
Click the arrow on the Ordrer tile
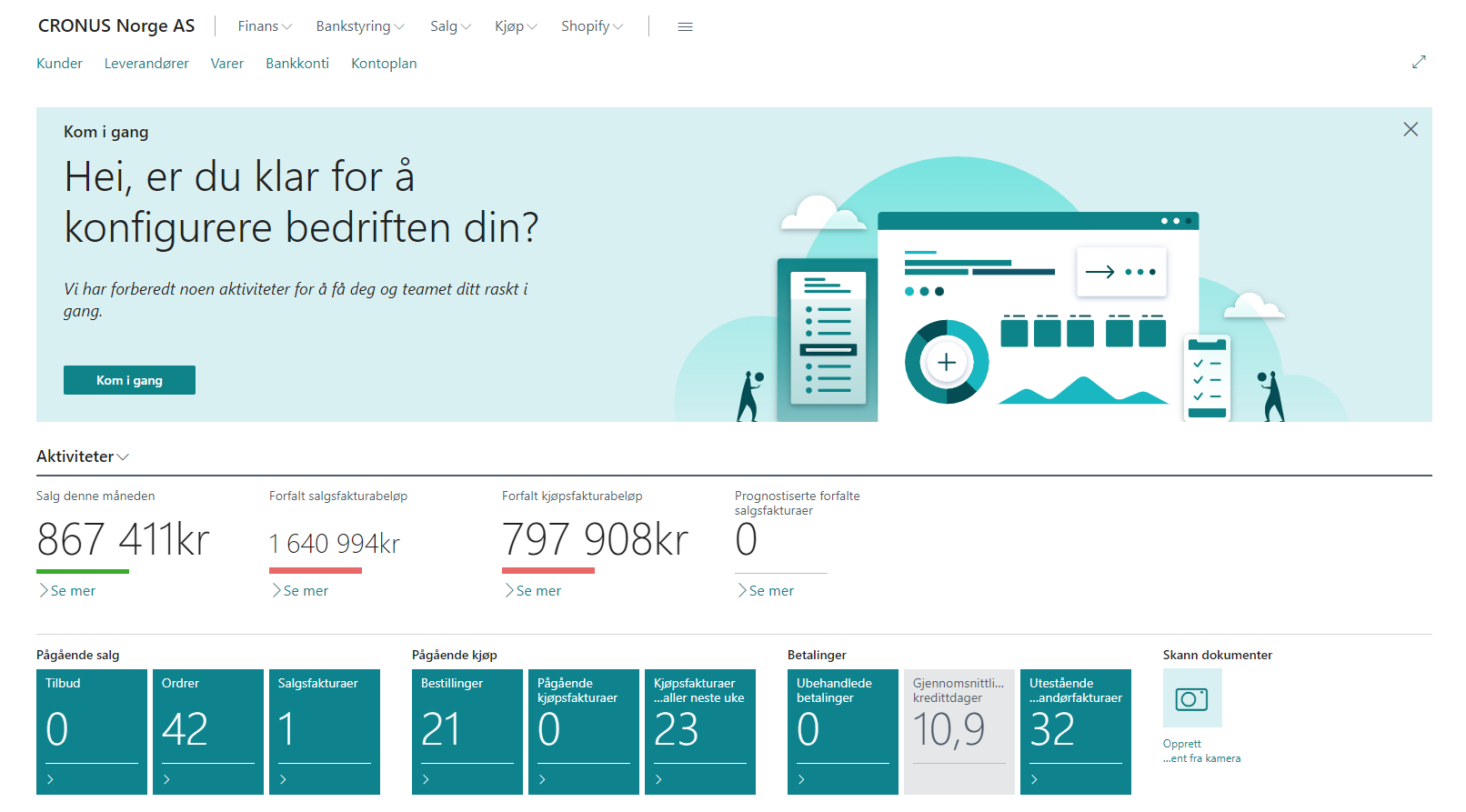166,779
